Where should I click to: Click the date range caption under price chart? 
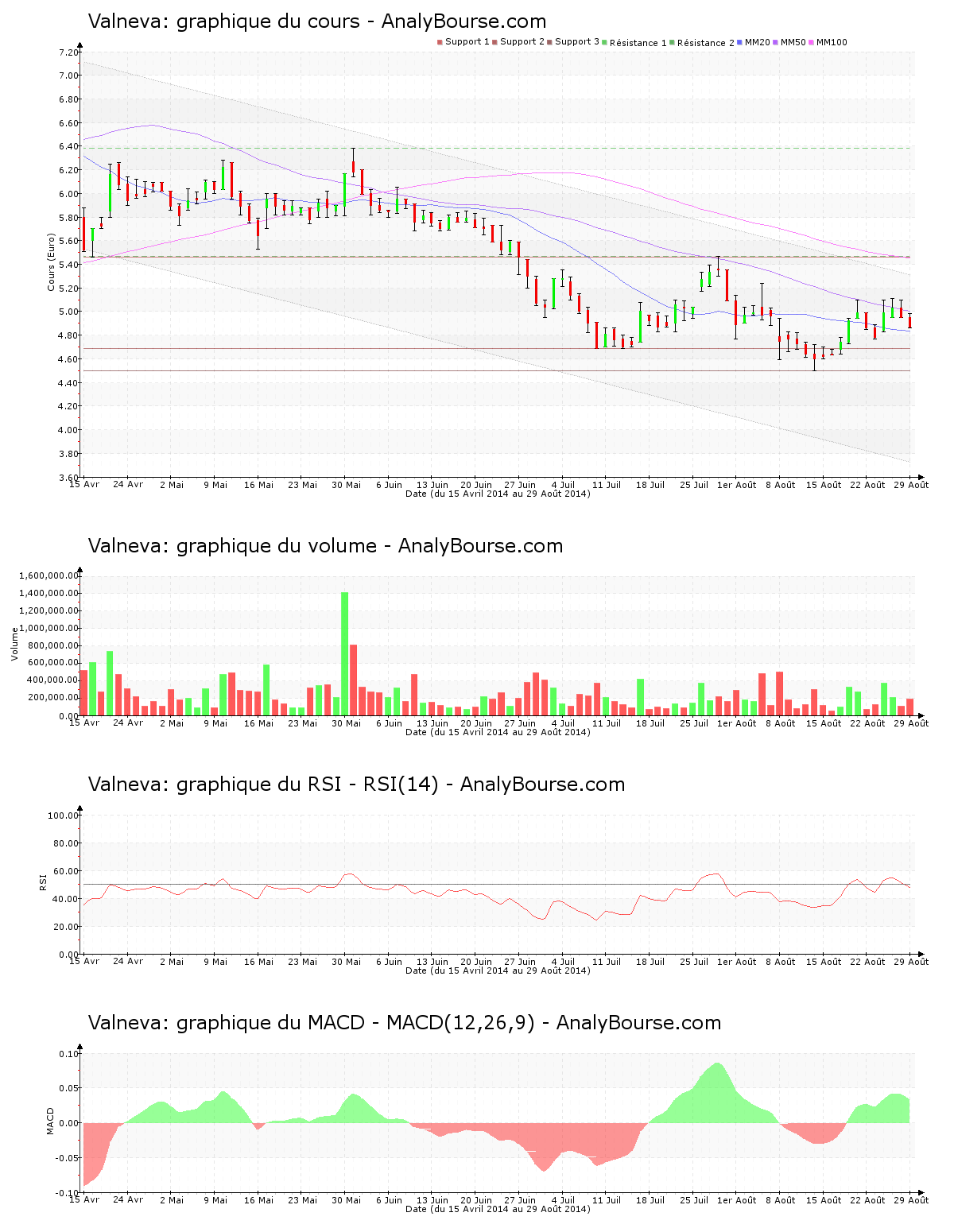(x=498, y=494)
